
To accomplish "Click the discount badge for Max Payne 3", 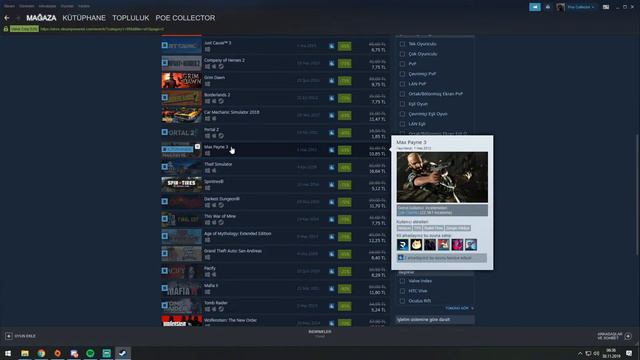I will coord(344,150).
